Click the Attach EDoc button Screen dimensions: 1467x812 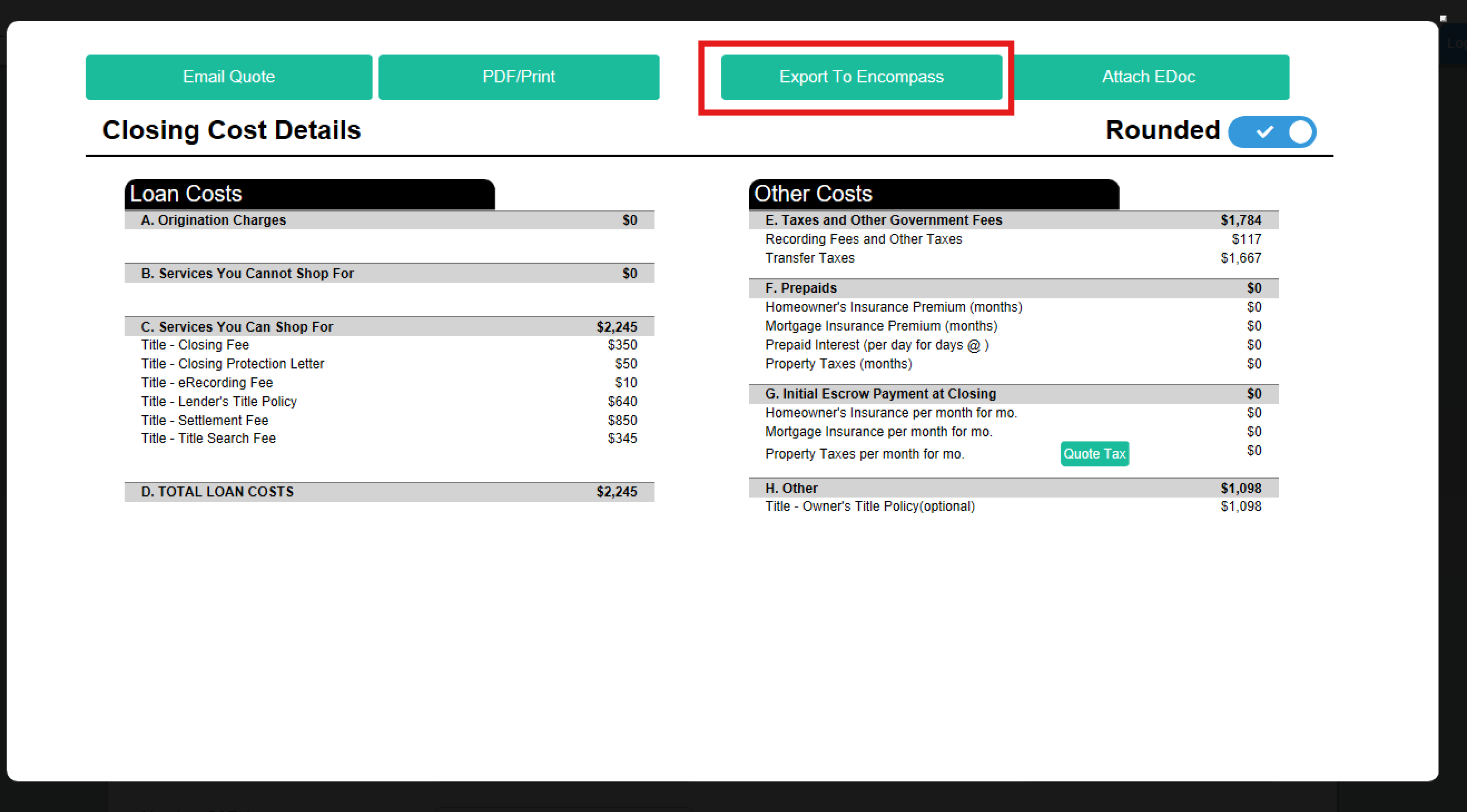pyautogui.click(x=1148, y=77)
